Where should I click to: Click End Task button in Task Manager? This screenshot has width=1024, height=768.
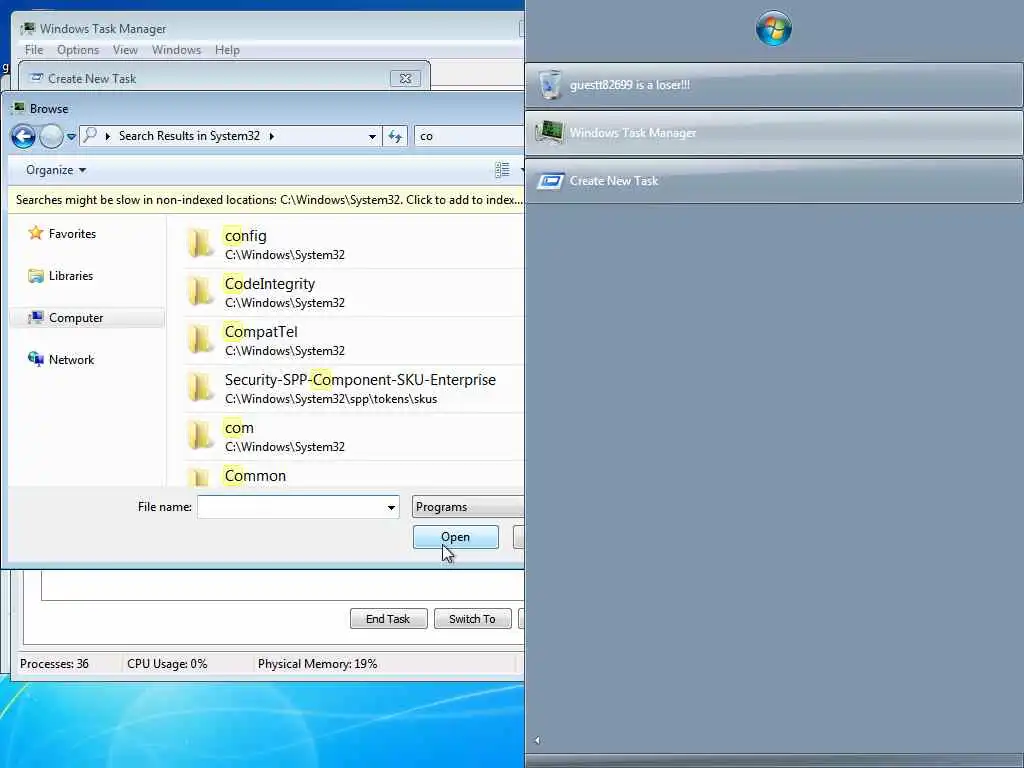tap(389, 618)
